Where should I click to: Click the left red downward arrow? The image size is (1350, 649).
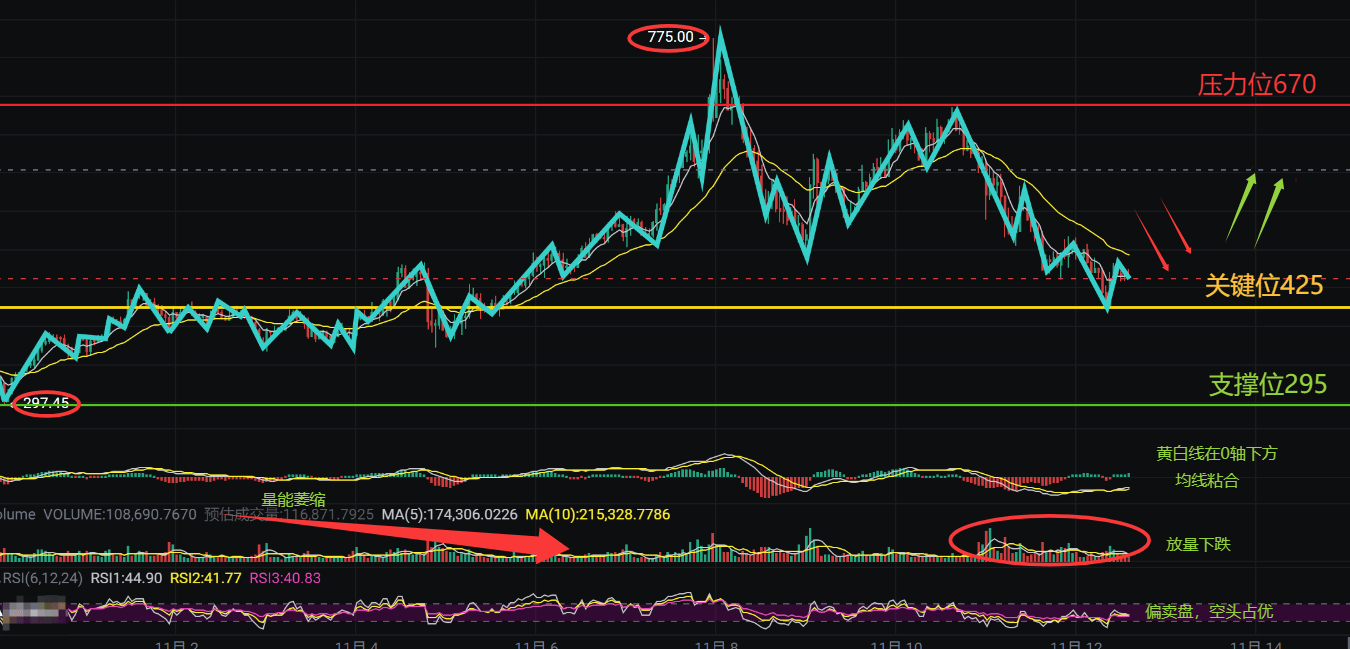[x=1152, y=240]
